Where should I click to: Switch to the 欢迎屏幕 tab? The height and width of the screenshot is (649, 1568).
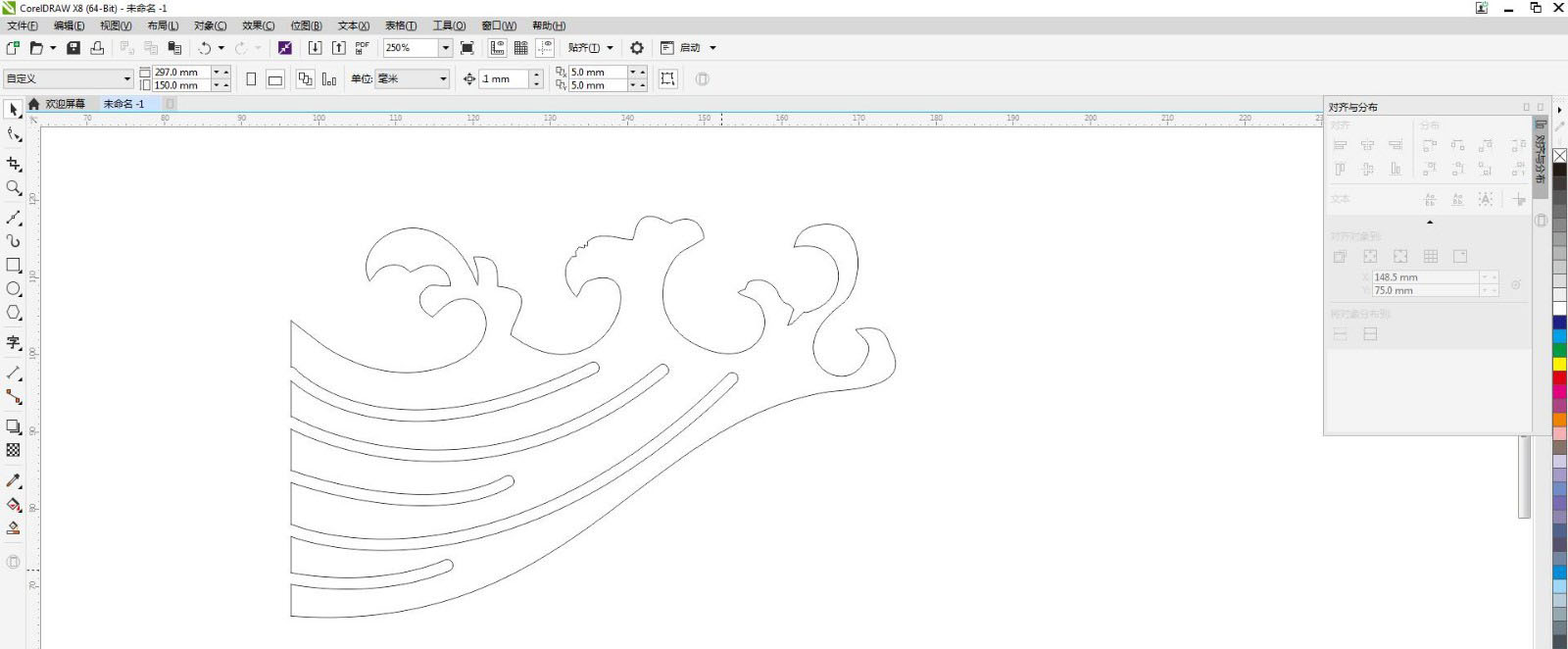[x=65, y=104]
